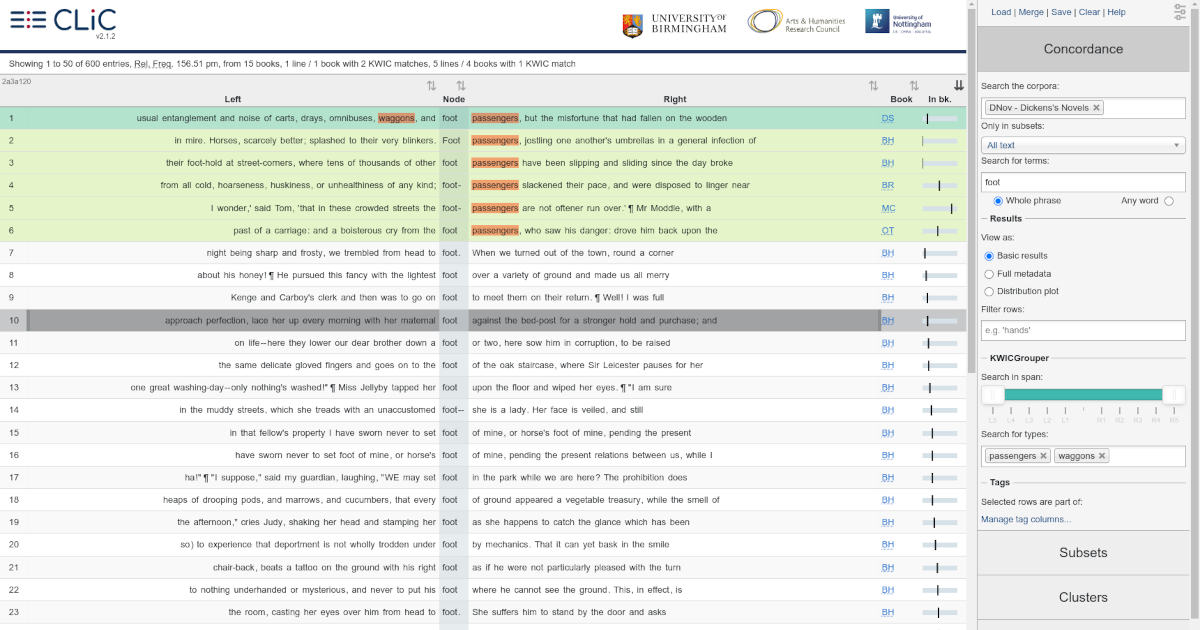Expand the Clusters panel

pyautogui.click(x=1083, y=597)
